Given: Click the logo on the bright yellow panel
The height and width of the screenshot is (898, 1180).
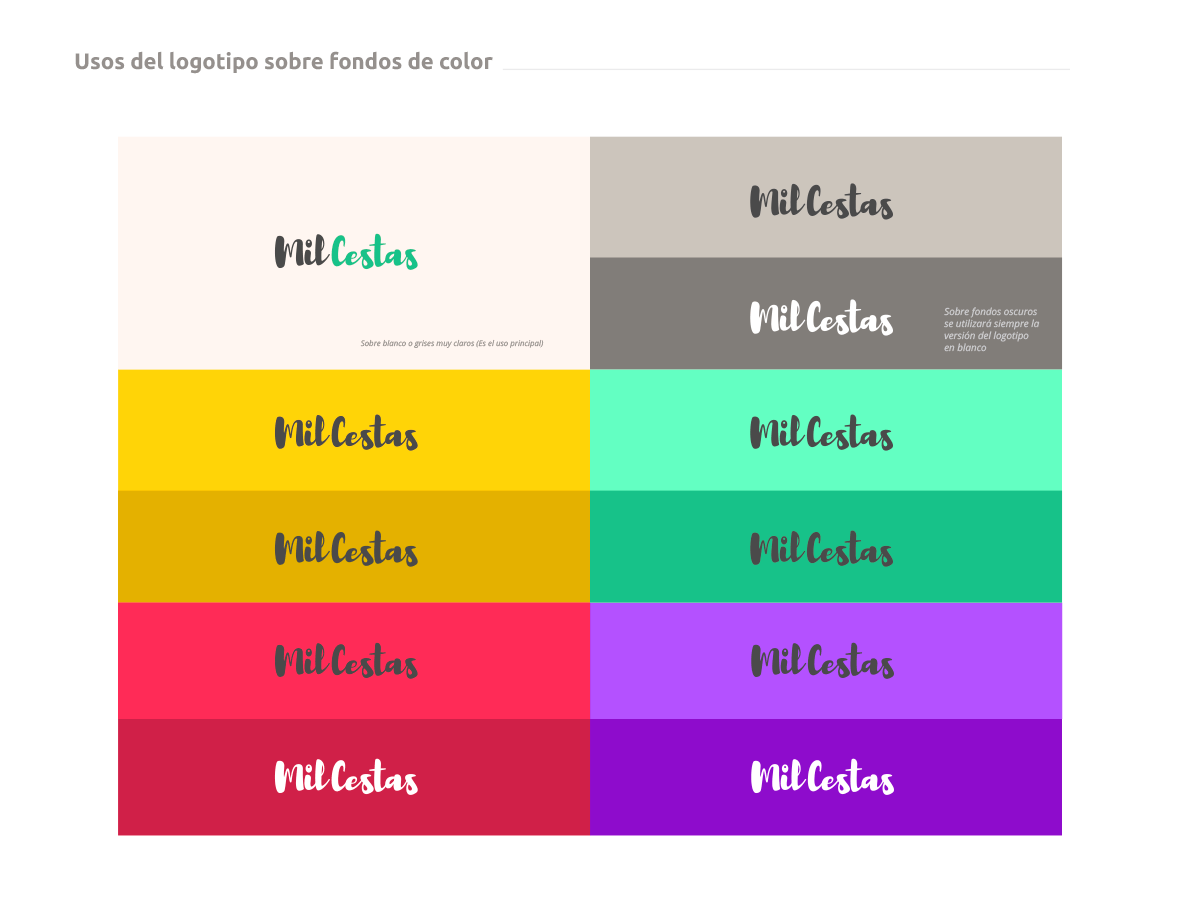Looking at the screenshot, I should point(346,433).
